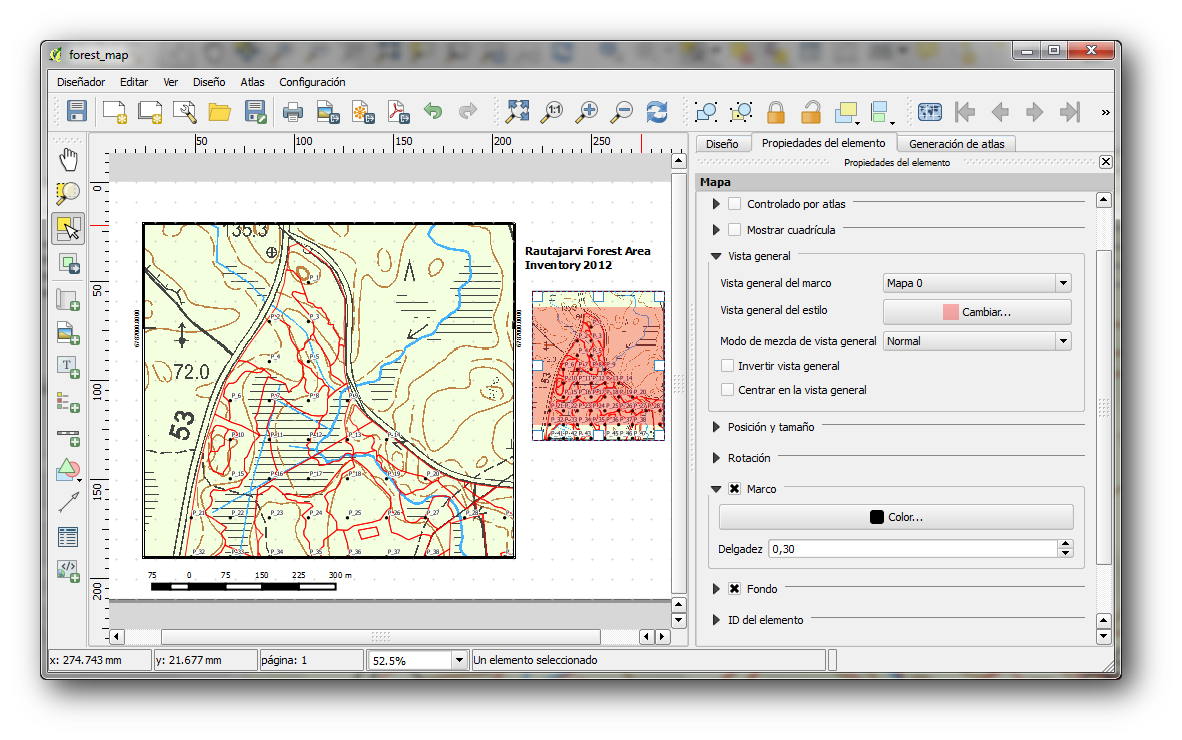Expand the ID del elemento section
This screenshot has width=1182, height=740.
716,620
